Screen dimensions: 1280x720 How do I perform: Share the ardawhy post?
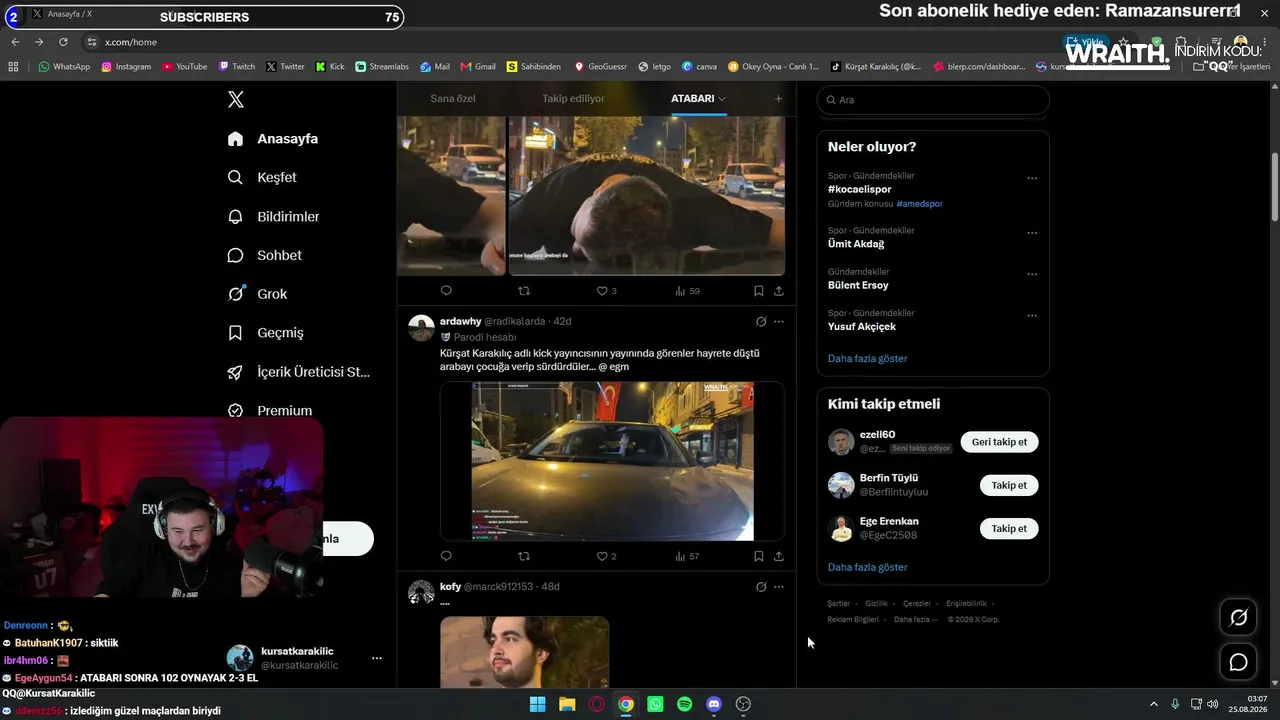pyautogui.click(x=779, y=556)
